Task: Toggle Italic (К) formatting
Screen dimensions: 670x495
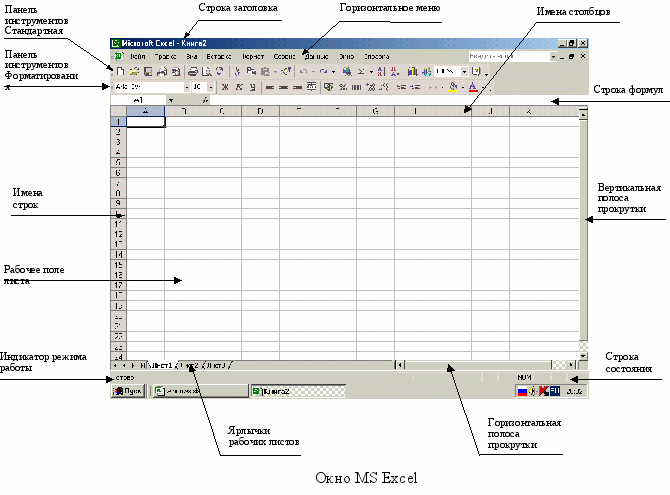Action: (x=239, y=87)
